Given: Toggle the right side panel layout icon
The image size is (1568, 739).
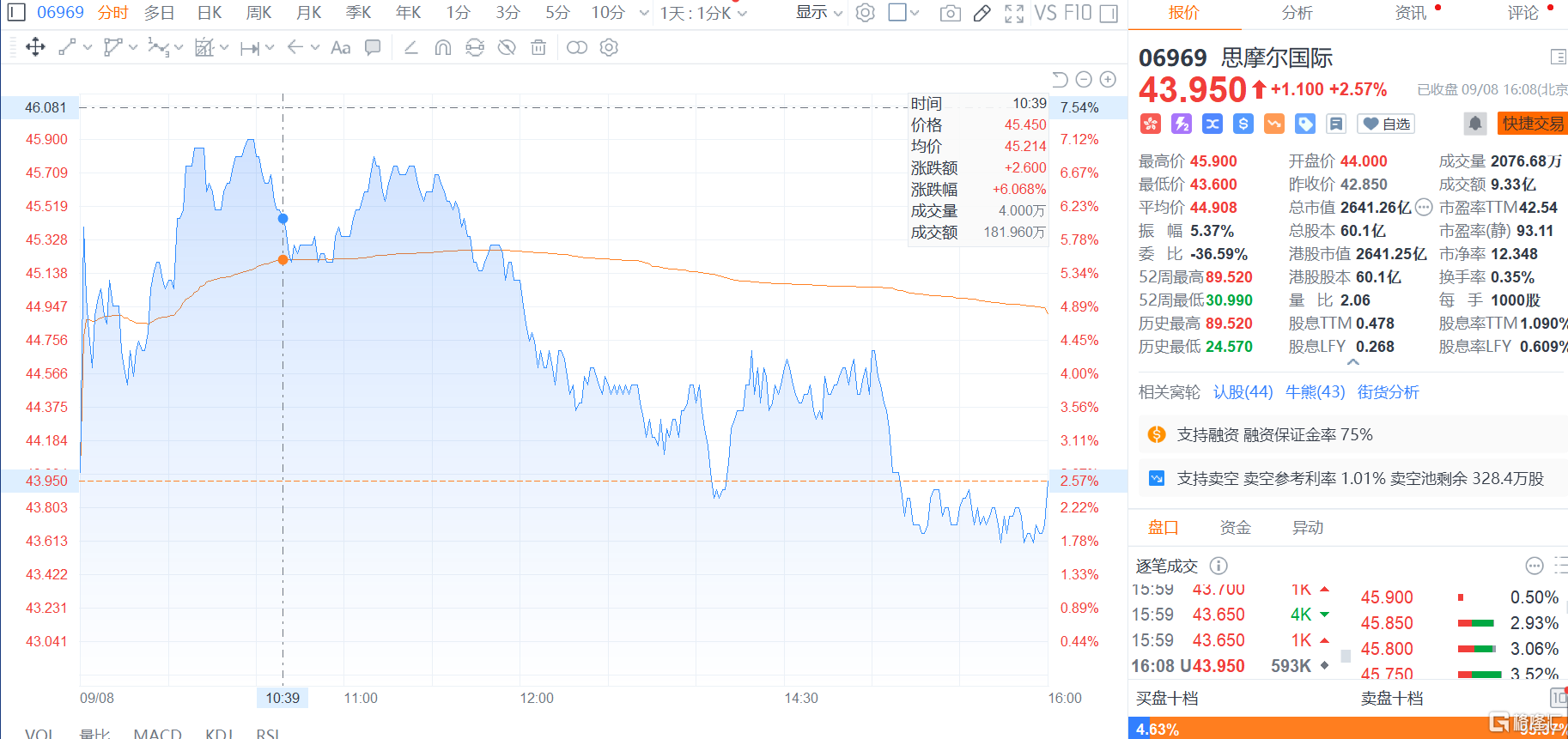Looking at the screenshot, I should tap(1109, 13).
